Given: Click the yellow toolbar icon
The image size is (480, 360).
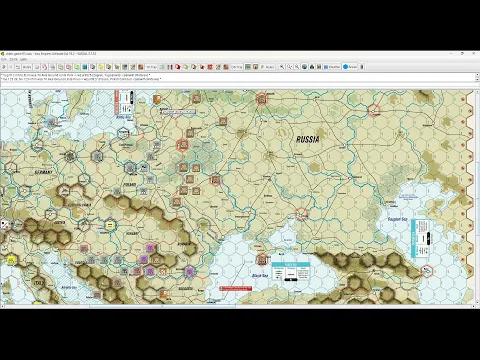Looking at the screenshot, I should tap(101, 67).
